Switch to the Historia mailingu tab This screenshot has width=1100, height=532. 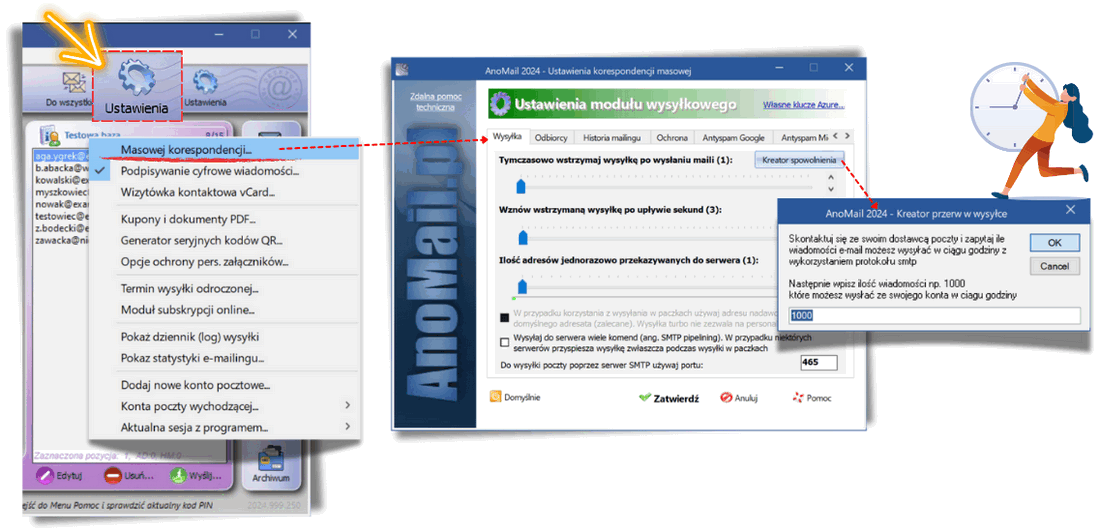click(x=612, y=138)
